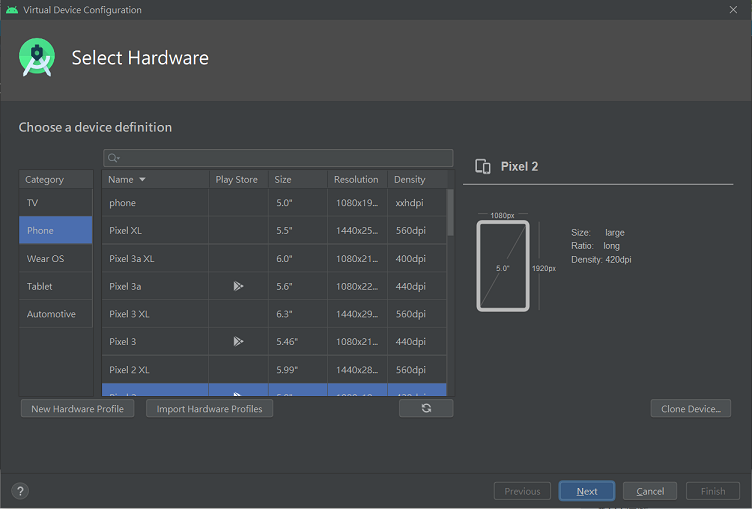Click the Finish button
The image size is (752, 509).
click(x=713, y=491)
